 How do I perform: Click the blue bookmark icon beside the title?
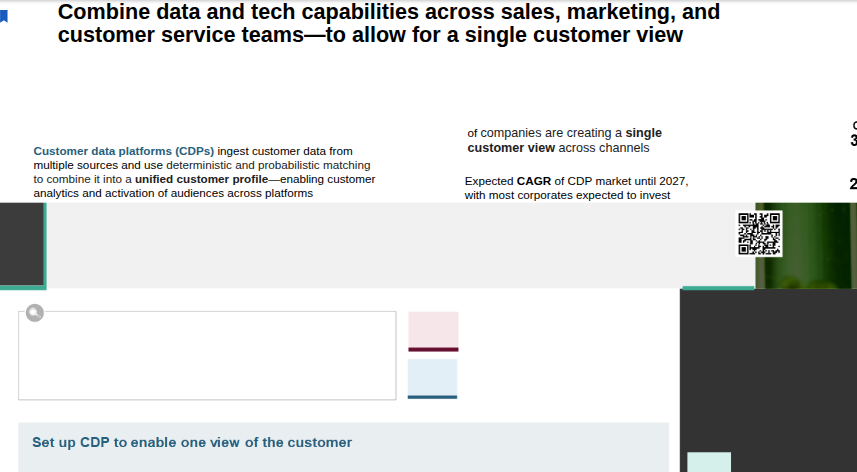(4, 16)
